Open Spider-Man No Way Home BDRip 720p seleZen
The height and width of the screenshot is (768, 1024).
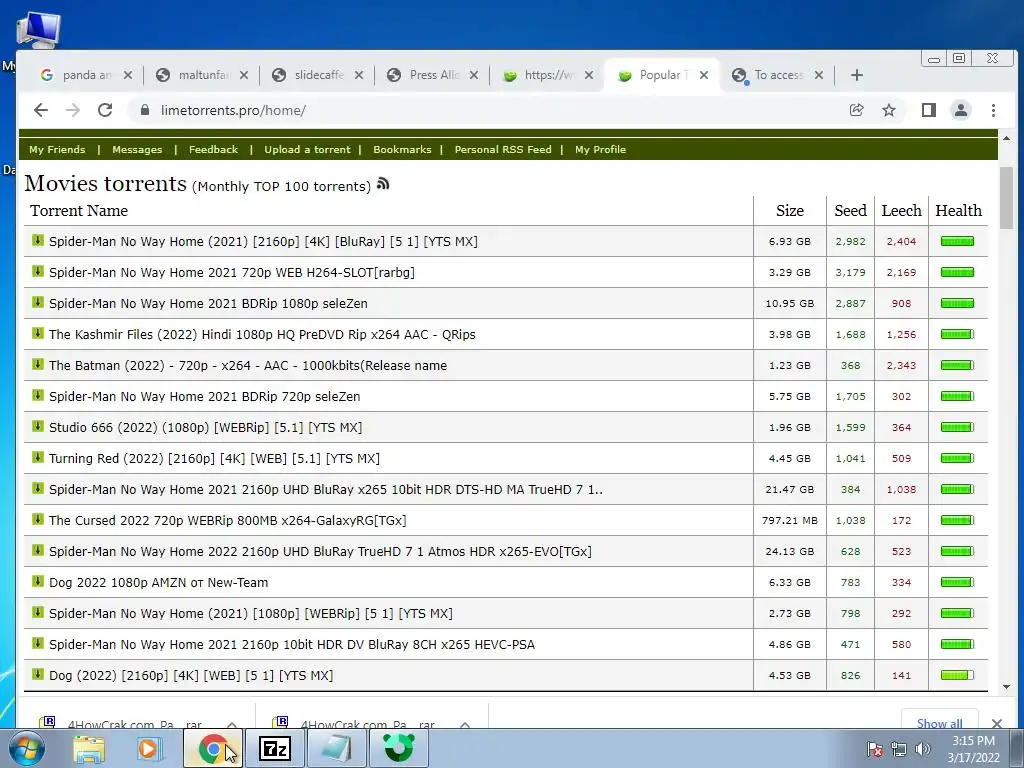(204, 396)
